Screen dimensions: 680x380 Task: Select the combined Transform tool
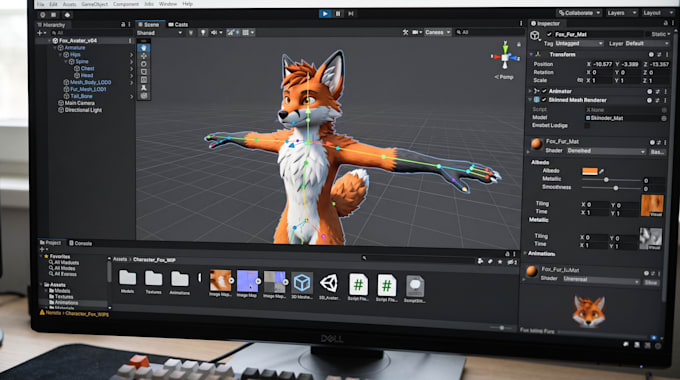pos(144,95)
